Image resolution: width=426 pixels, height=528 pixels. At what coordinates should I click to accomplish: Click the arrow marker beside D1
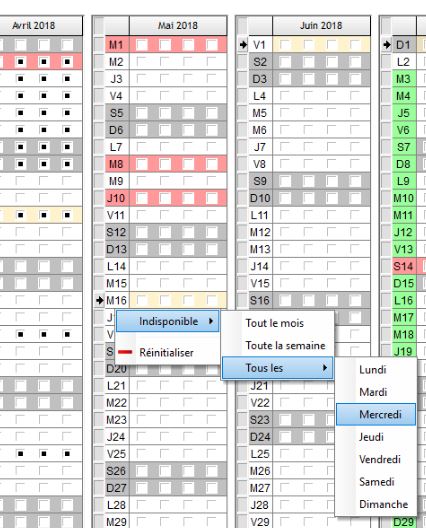point(387,44)
